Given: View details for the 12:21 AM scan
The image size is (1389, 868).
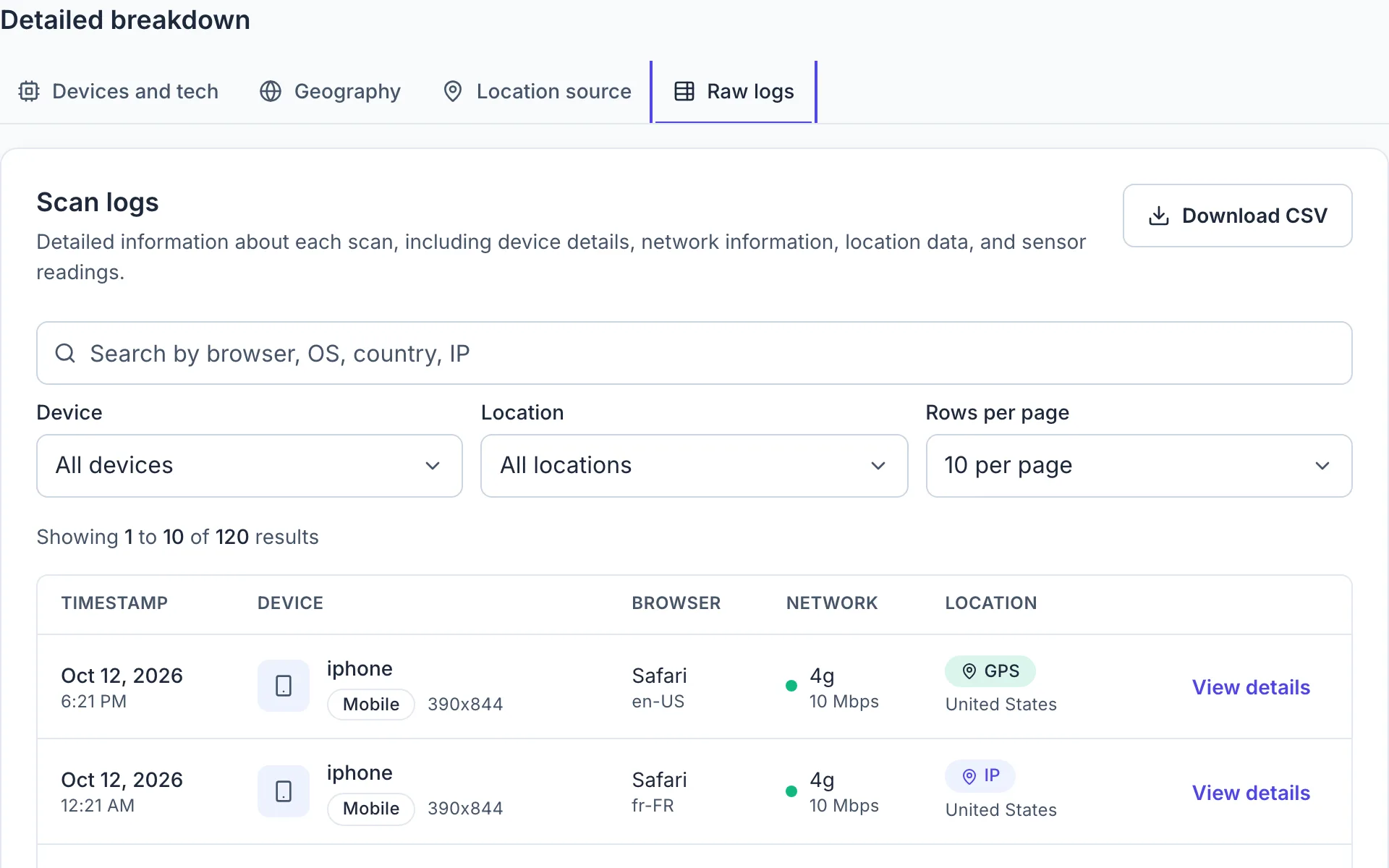Looking at the screenshot, I should click(x=1251, y=793).
